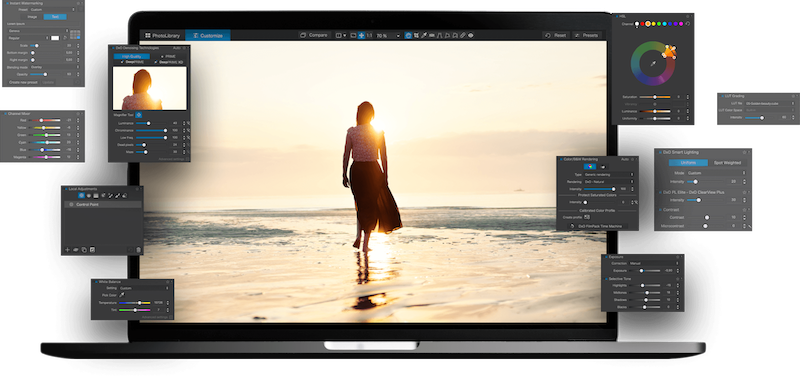800x381 pixels.
Task: Select color rendering icon in Color/B&W Rendering
Action: tap(590, 166)
